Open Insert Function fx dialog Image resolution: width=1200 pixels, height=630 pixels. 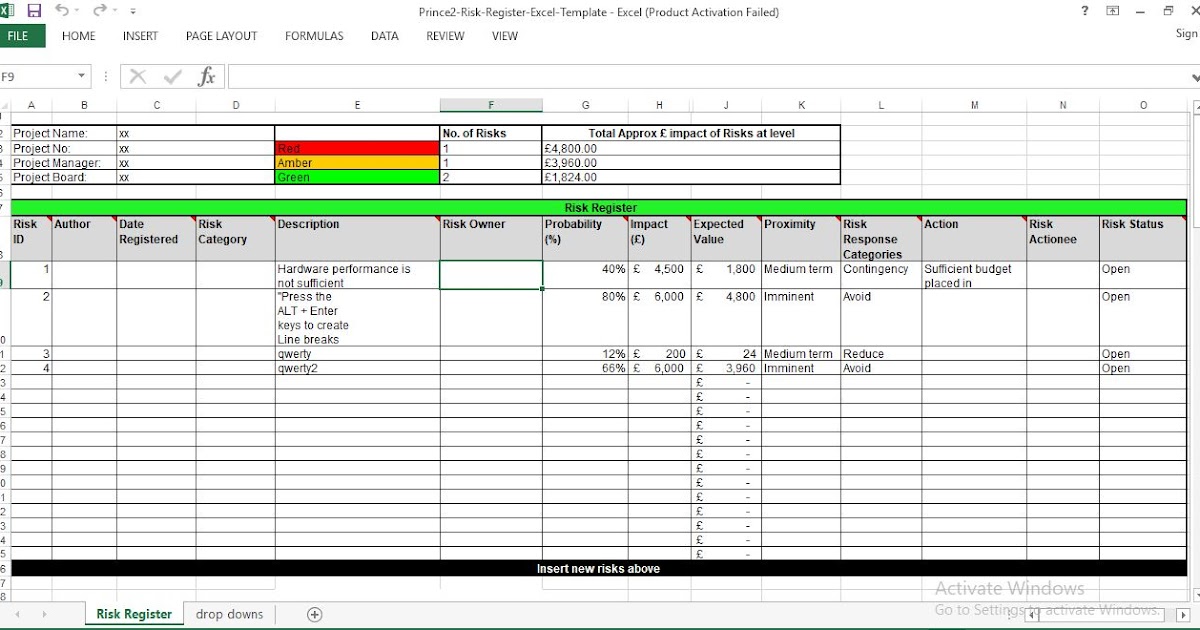coord(207,77)
